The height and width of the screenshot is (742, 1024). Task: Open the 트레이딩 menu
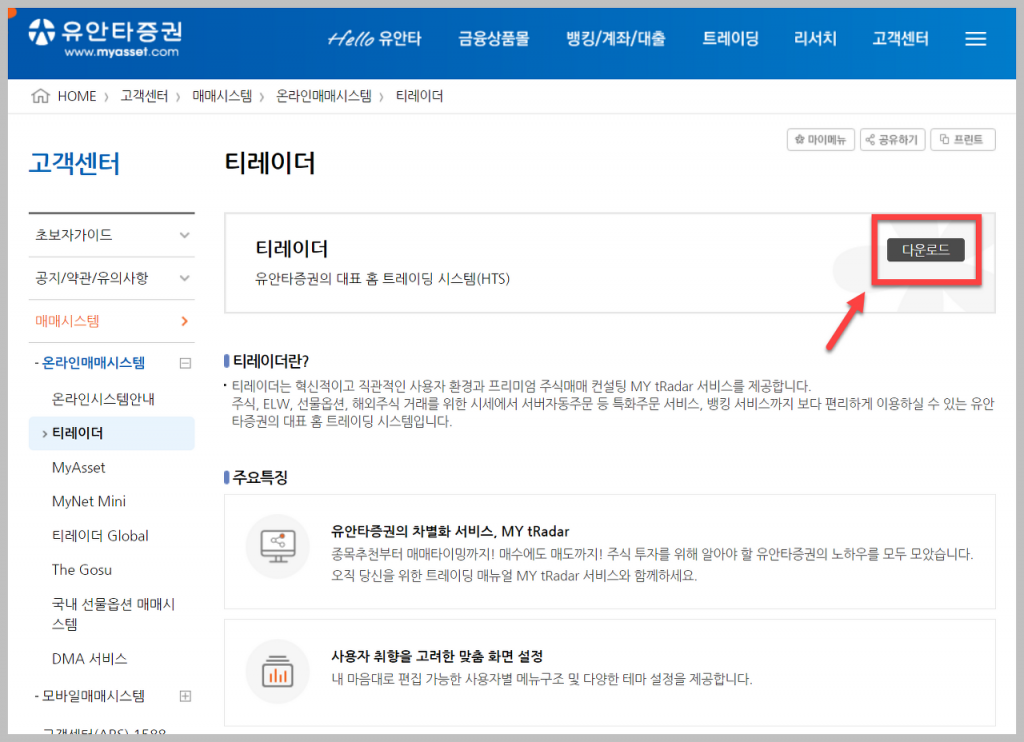click(730, 39)
